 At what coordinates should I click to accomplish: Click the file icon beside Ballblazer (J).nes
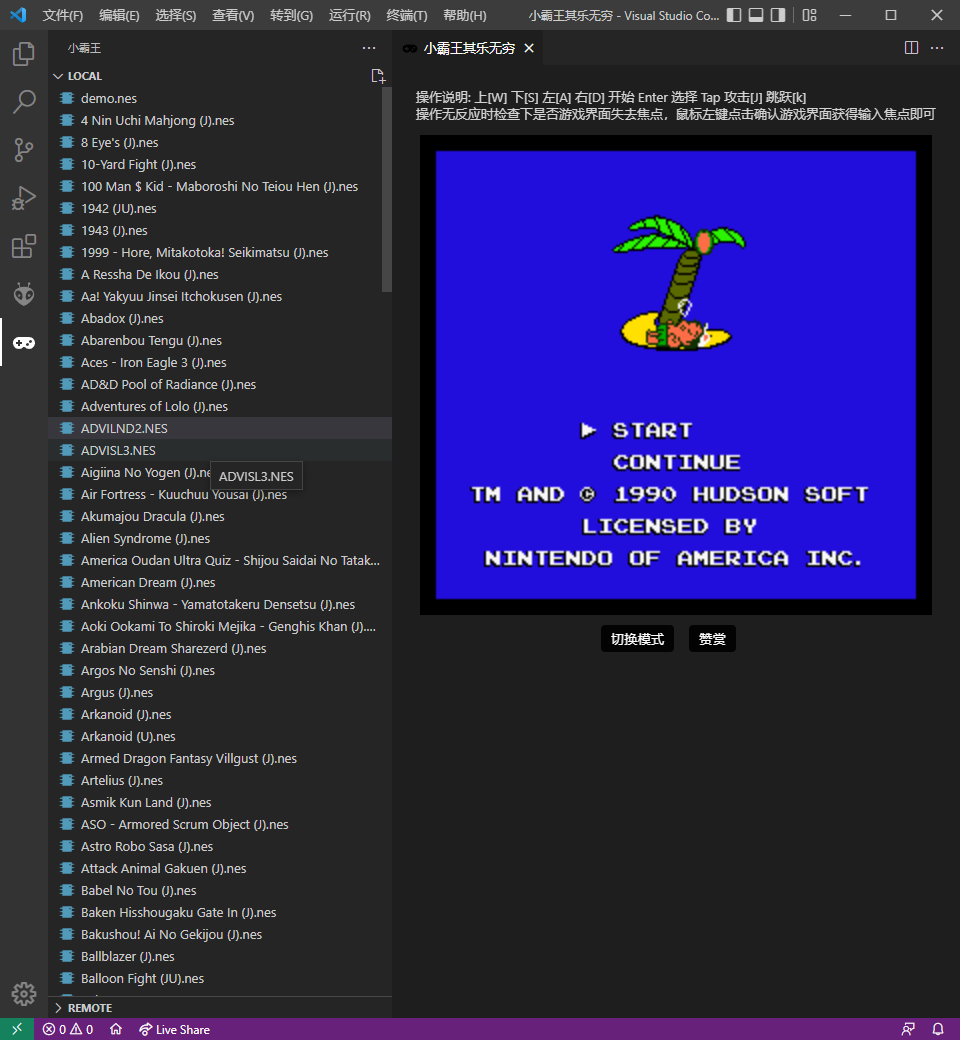pos(67,956)
